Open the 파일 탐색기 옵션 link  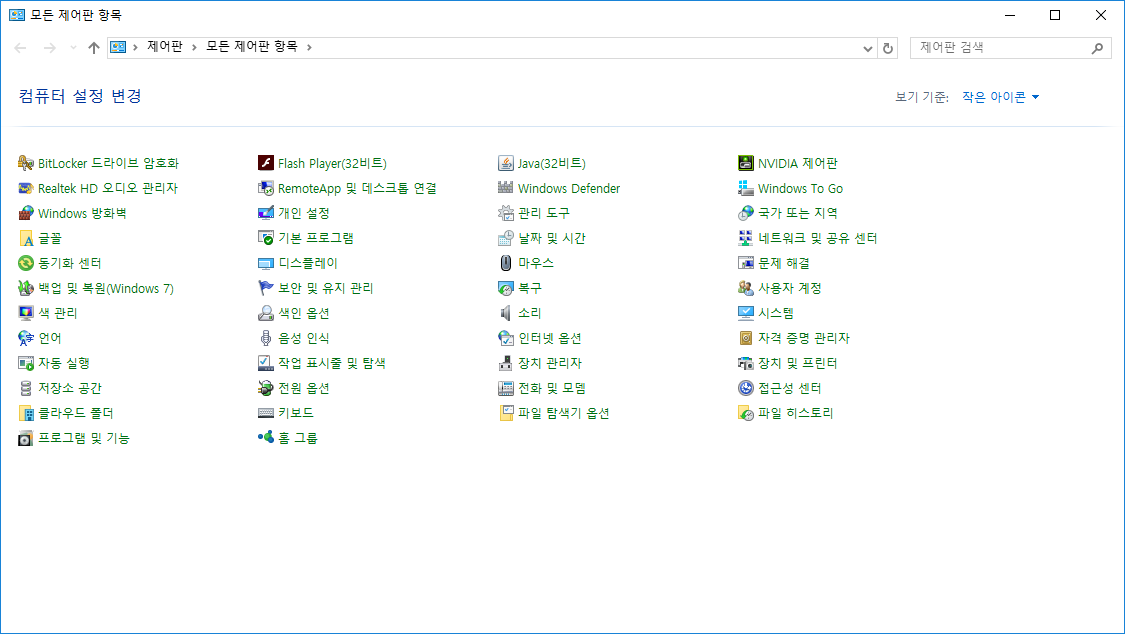coord(564,413)
